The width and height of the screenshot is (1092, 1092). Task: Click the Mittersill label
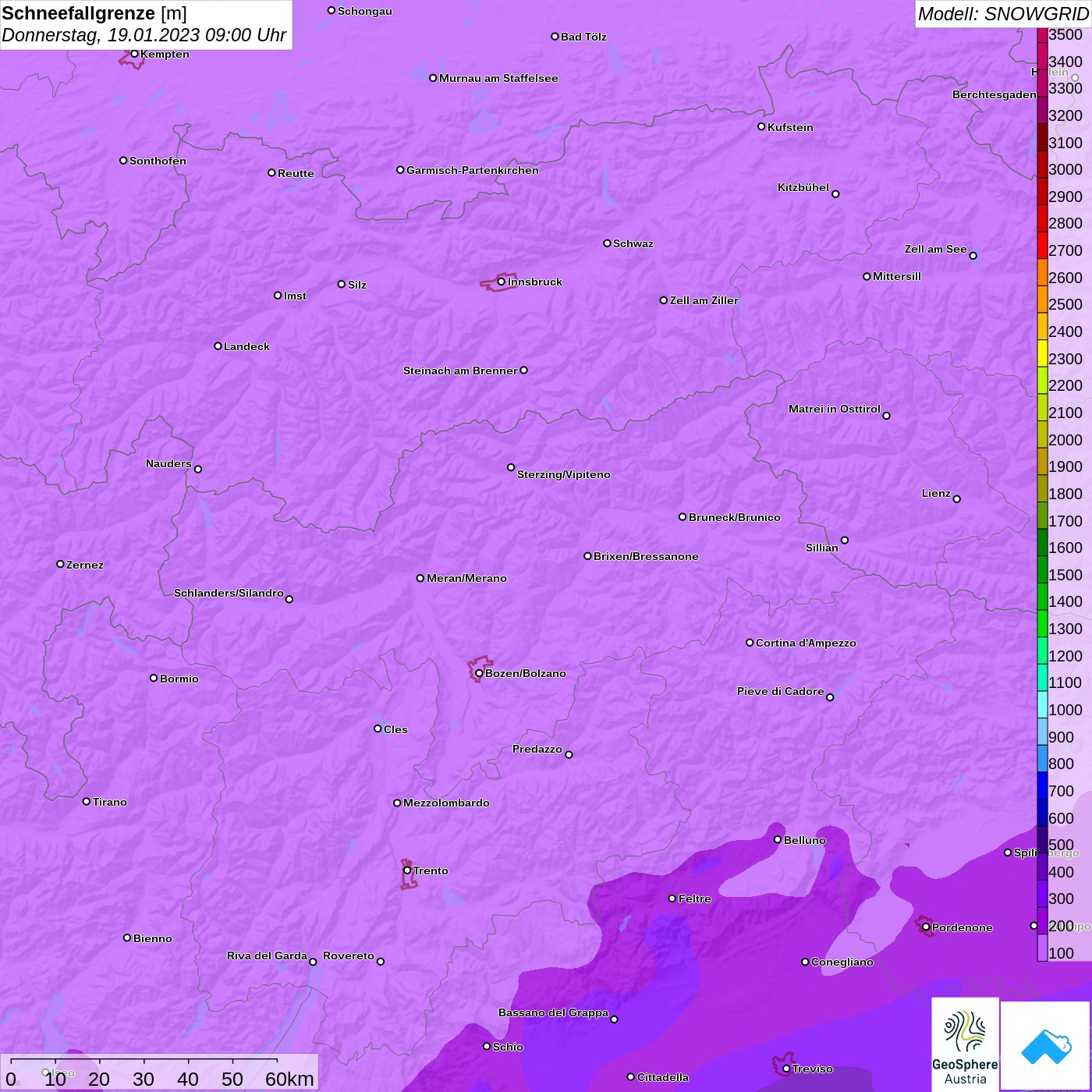point(897,276)
